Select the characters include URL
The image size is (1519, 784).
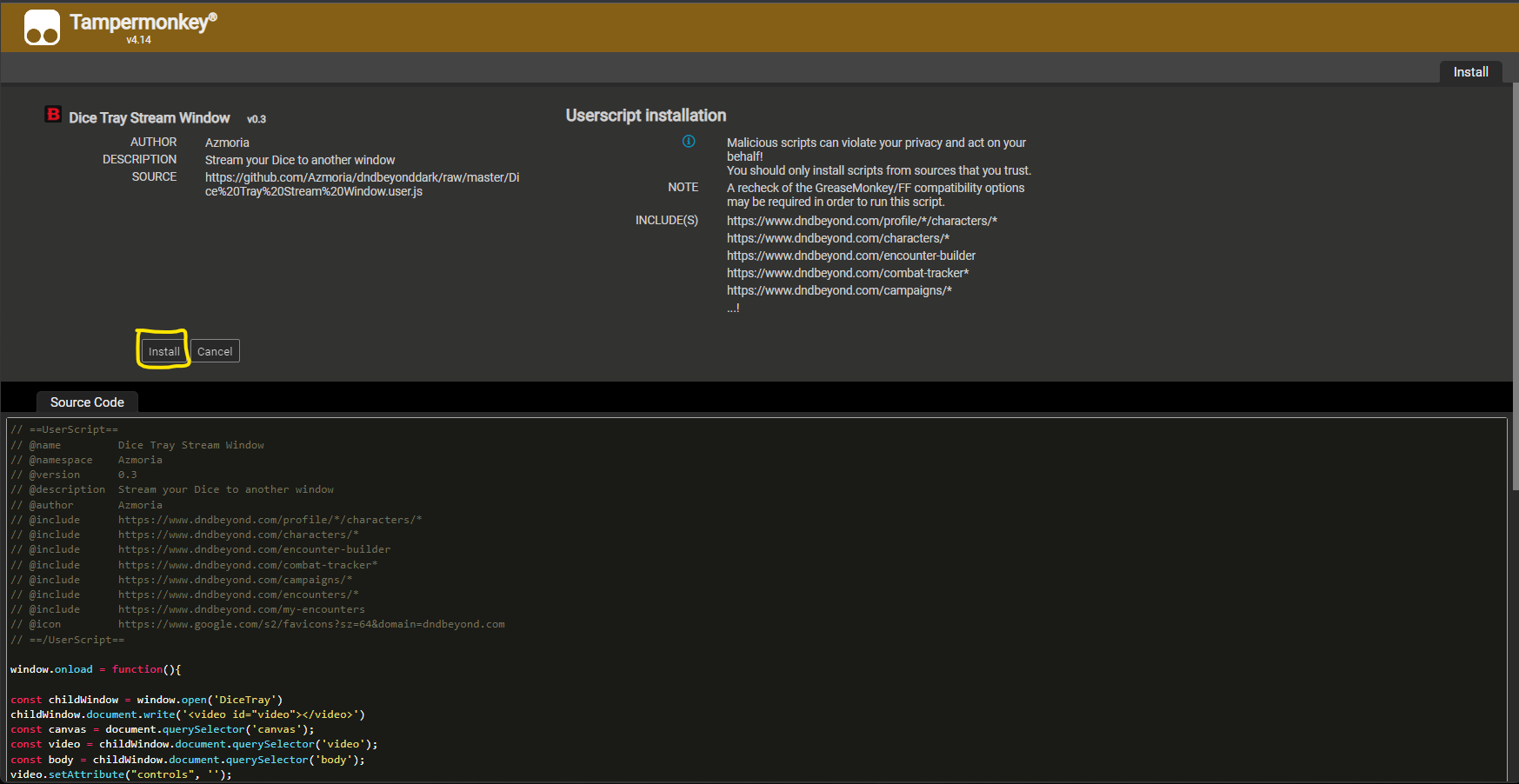point(837,237)
